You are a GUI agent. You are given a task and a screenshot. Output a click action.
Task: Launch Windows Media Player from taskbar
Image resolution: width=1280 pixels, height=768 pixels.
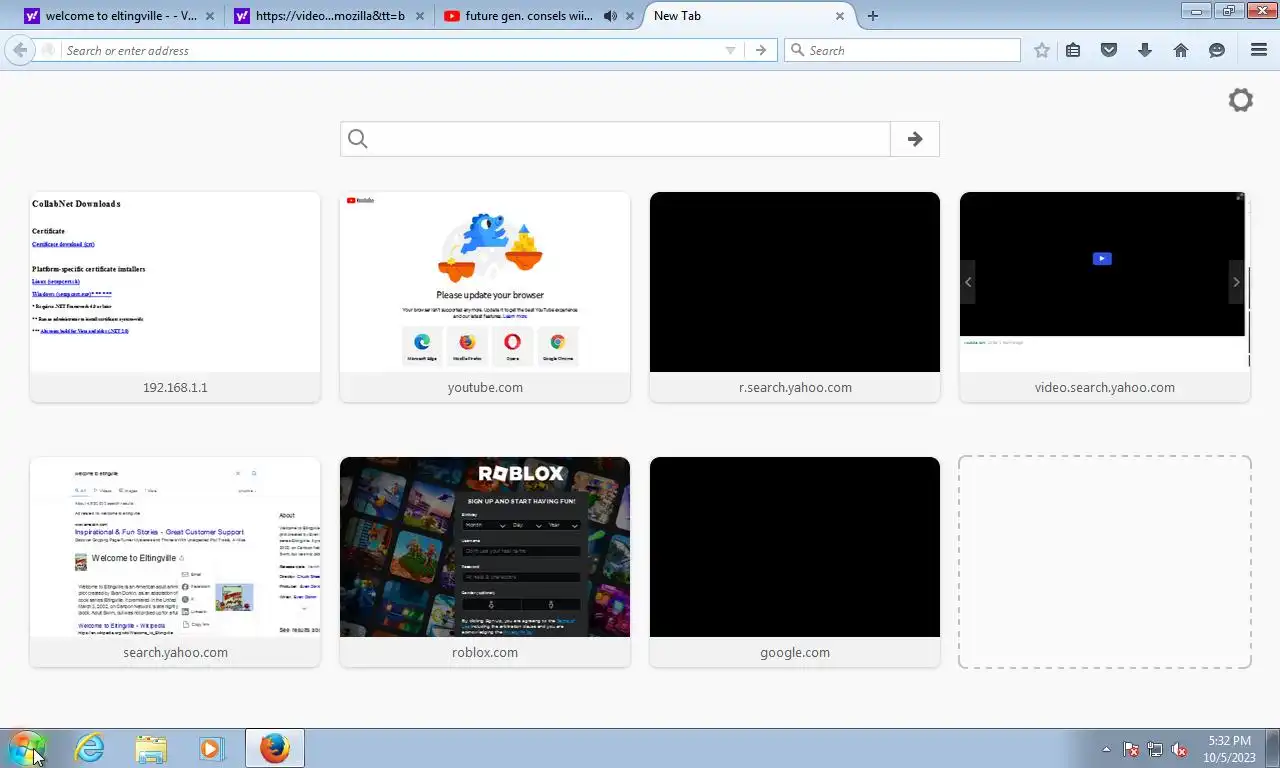(211, 748)
